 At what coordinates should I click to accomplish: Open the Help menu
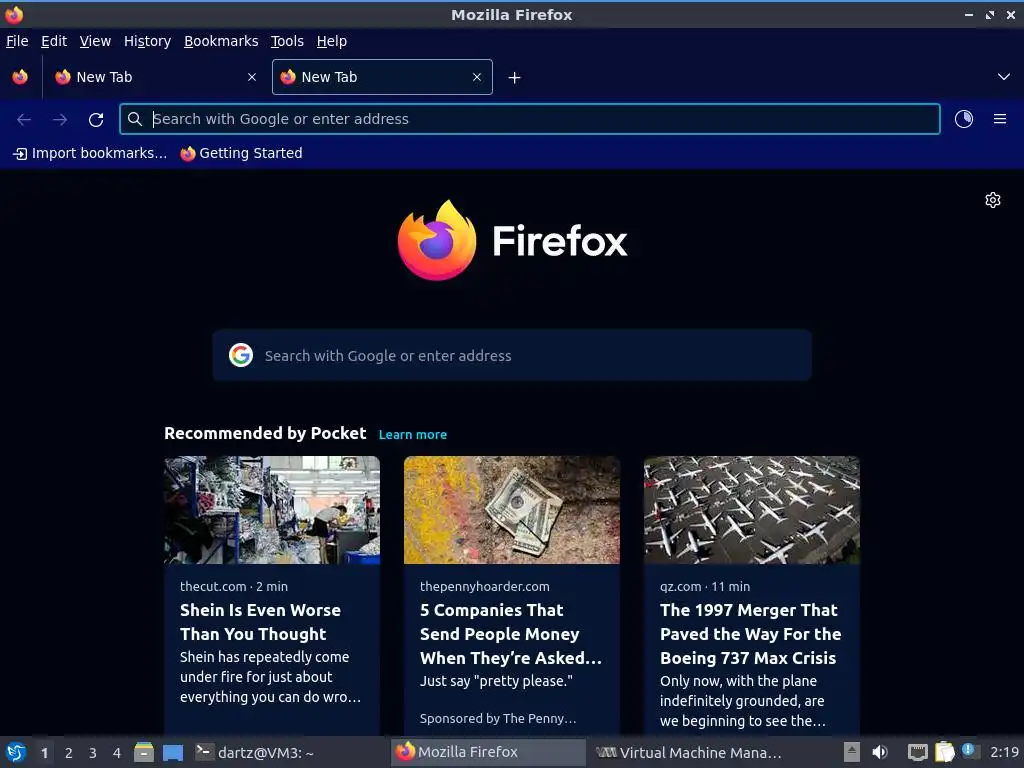coord(332,41)
